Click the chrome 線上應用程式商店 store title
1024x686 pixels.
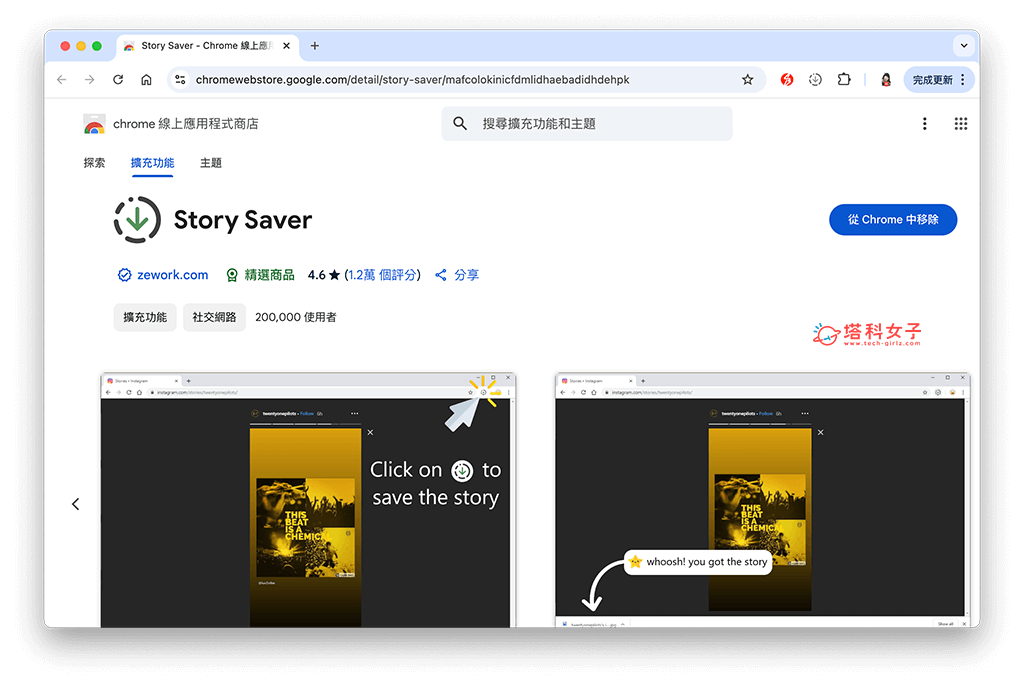coord(185,123)
